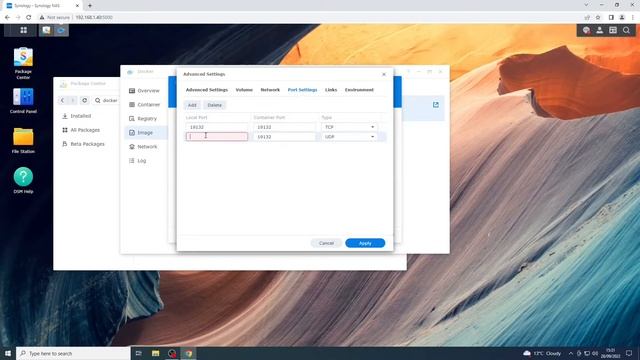Bookmark this page with the star icon
The image size is (640, 360).
598,17
